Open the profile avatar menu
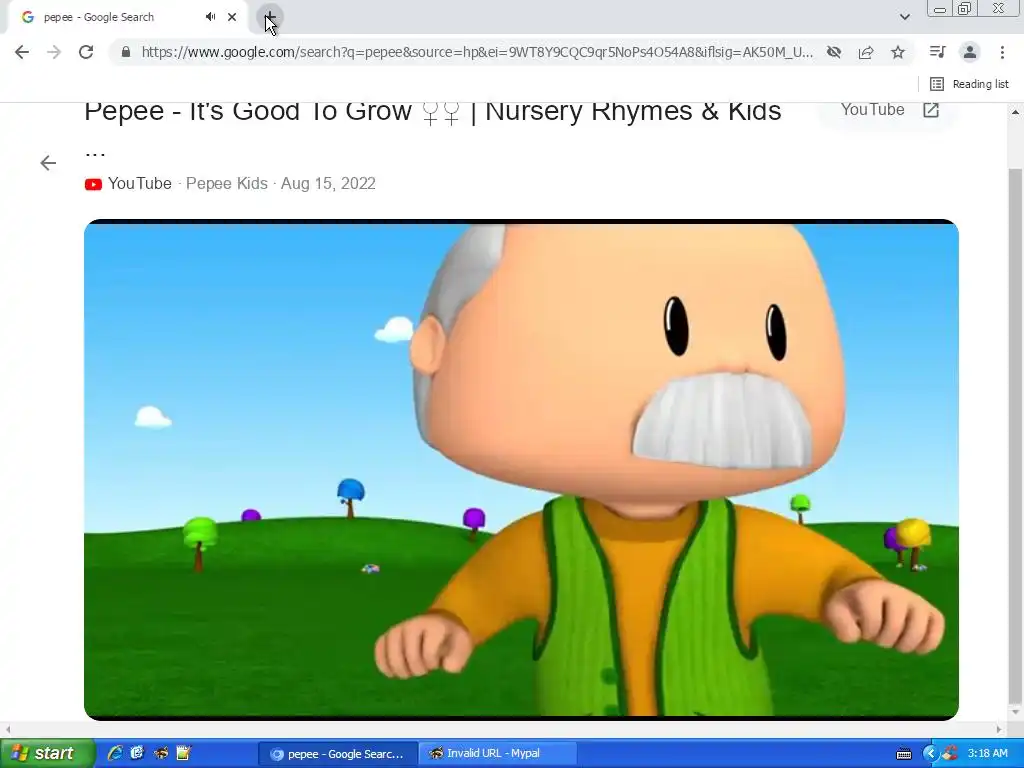Screen dimensions: 1024x768 970,52
